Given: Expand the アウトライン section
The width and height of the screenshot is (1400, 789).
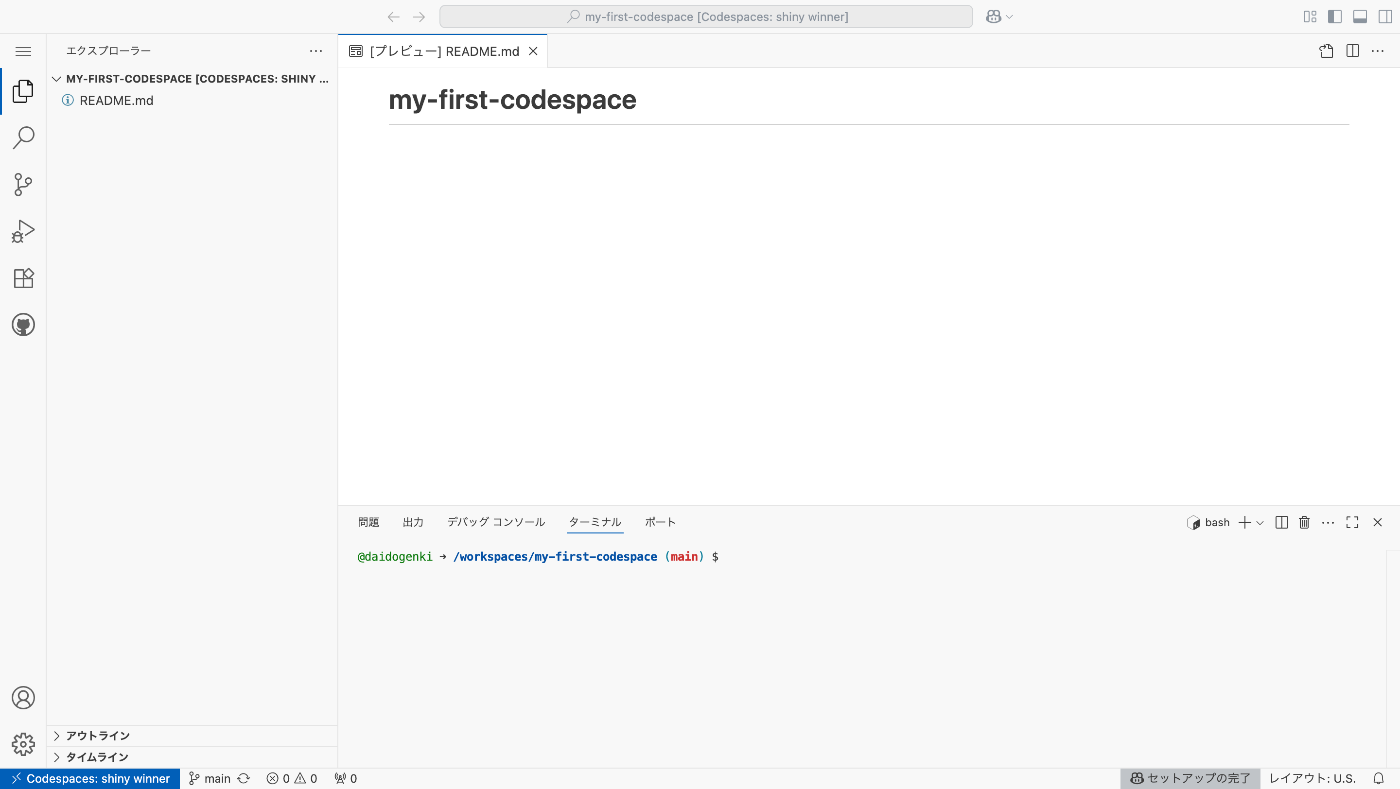Looking at the screenshot, I should point(192,736).
